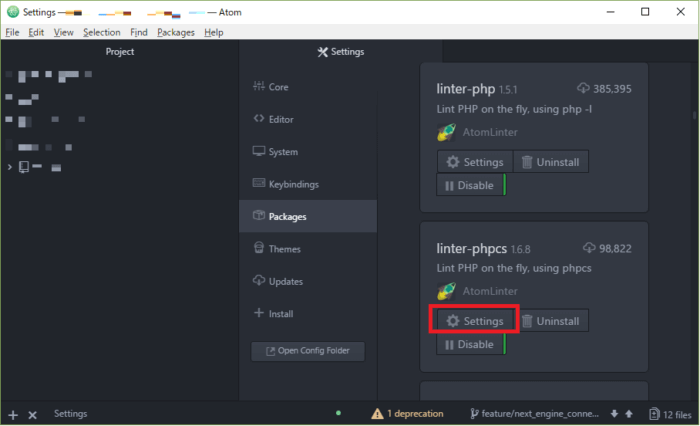Viewport: 700px width, 426px height.
Task: Open the Selection menu
Action: coord(101,32)
